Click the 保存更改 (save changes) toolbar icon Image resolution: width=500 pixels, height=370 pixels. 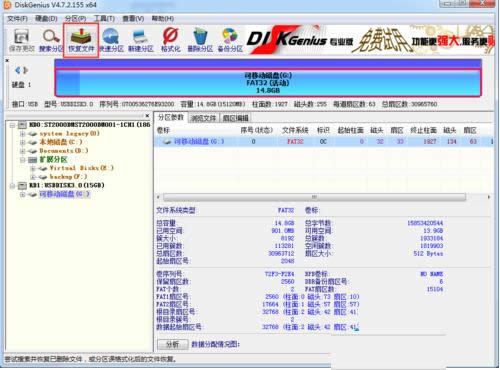click(x=22, y=41)
